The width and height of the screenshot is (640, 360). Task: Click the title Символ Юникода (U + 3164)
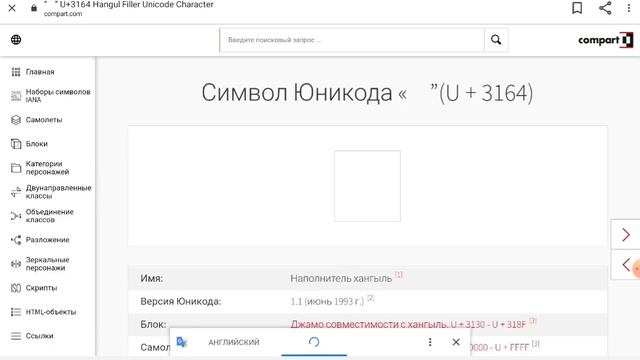click(x=367, y=93)
